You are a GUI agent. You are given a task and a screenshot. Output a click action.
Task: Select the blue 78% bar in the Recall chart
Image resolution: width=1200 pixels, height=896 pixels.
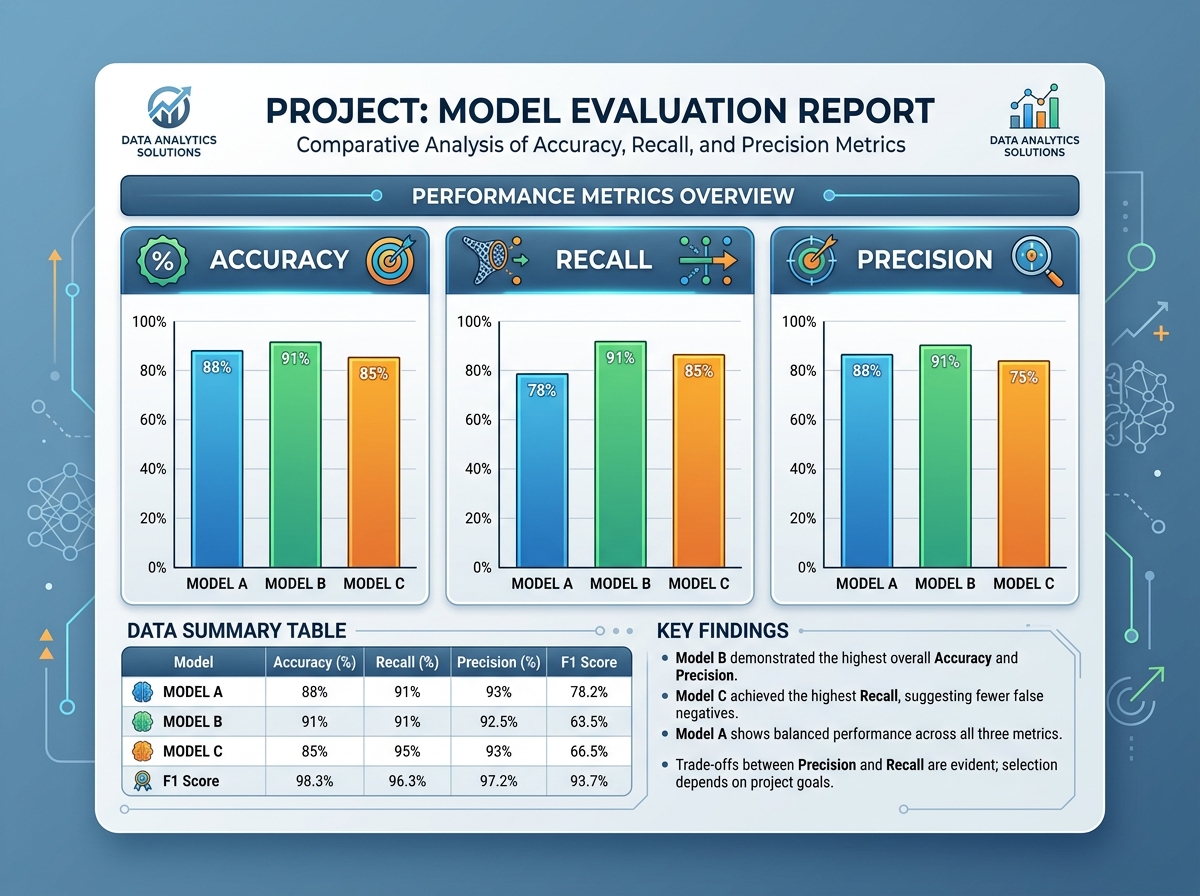pos(542,471)
